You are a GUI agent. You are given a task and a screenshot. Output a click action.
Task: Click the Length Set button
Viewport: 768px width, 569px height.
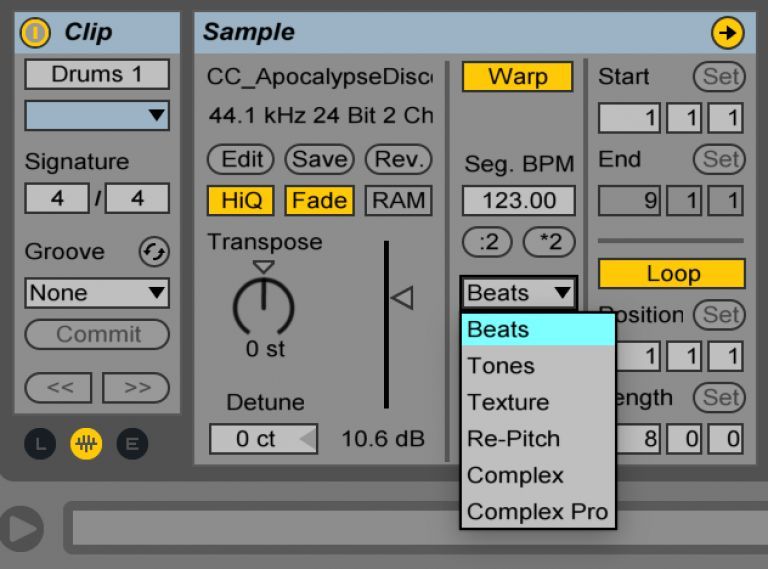[x=720, y=397]
